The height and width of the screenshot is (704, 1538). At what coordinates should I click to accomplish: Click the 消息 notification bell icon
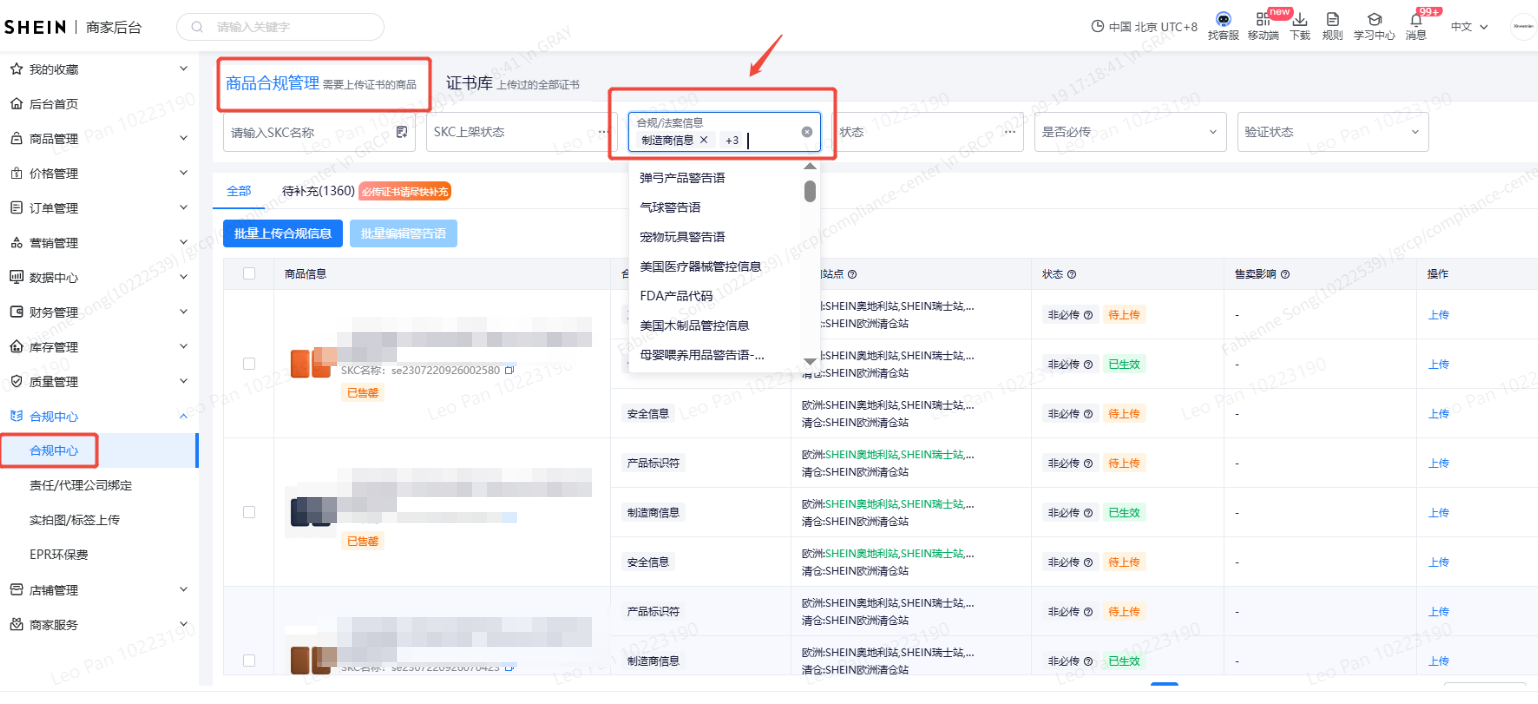tap(1416, 19)
